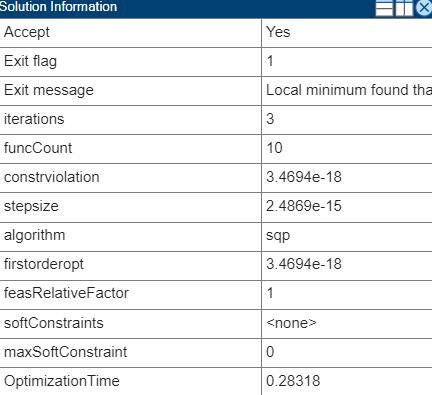Screen dimensions: 432x395
Task: Click the 'Solution Information' panel title
Action: pos(59,7)
